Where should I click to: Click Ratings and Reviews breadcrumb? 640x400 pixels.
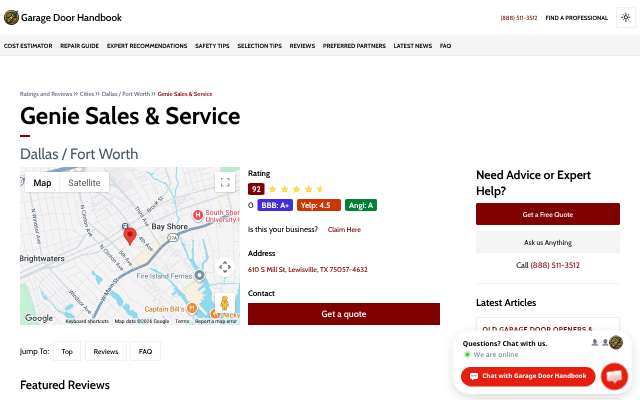point(46,94)
